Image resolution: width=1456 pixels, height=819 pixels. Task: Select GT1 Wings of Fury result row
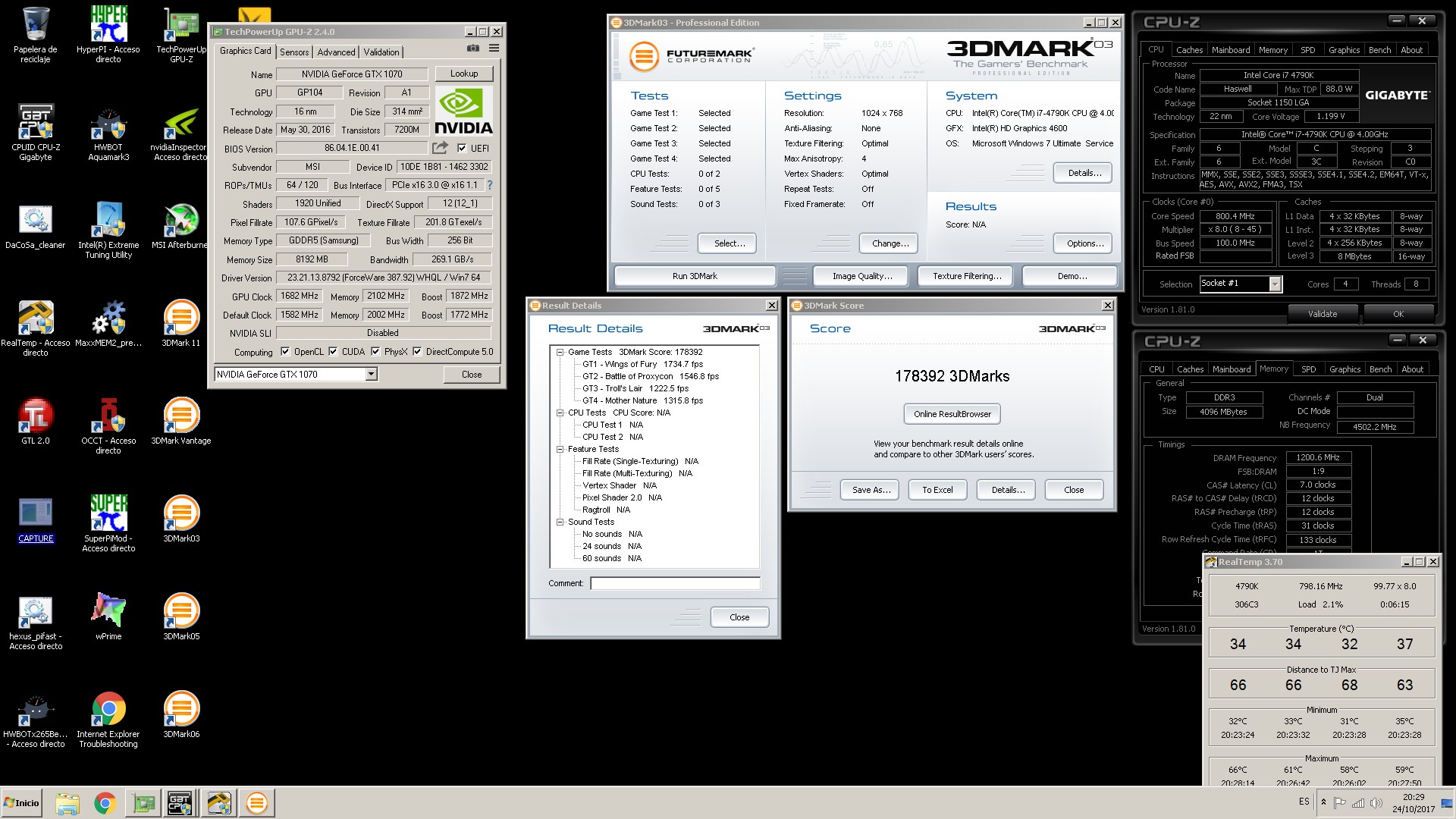(642, 364)
